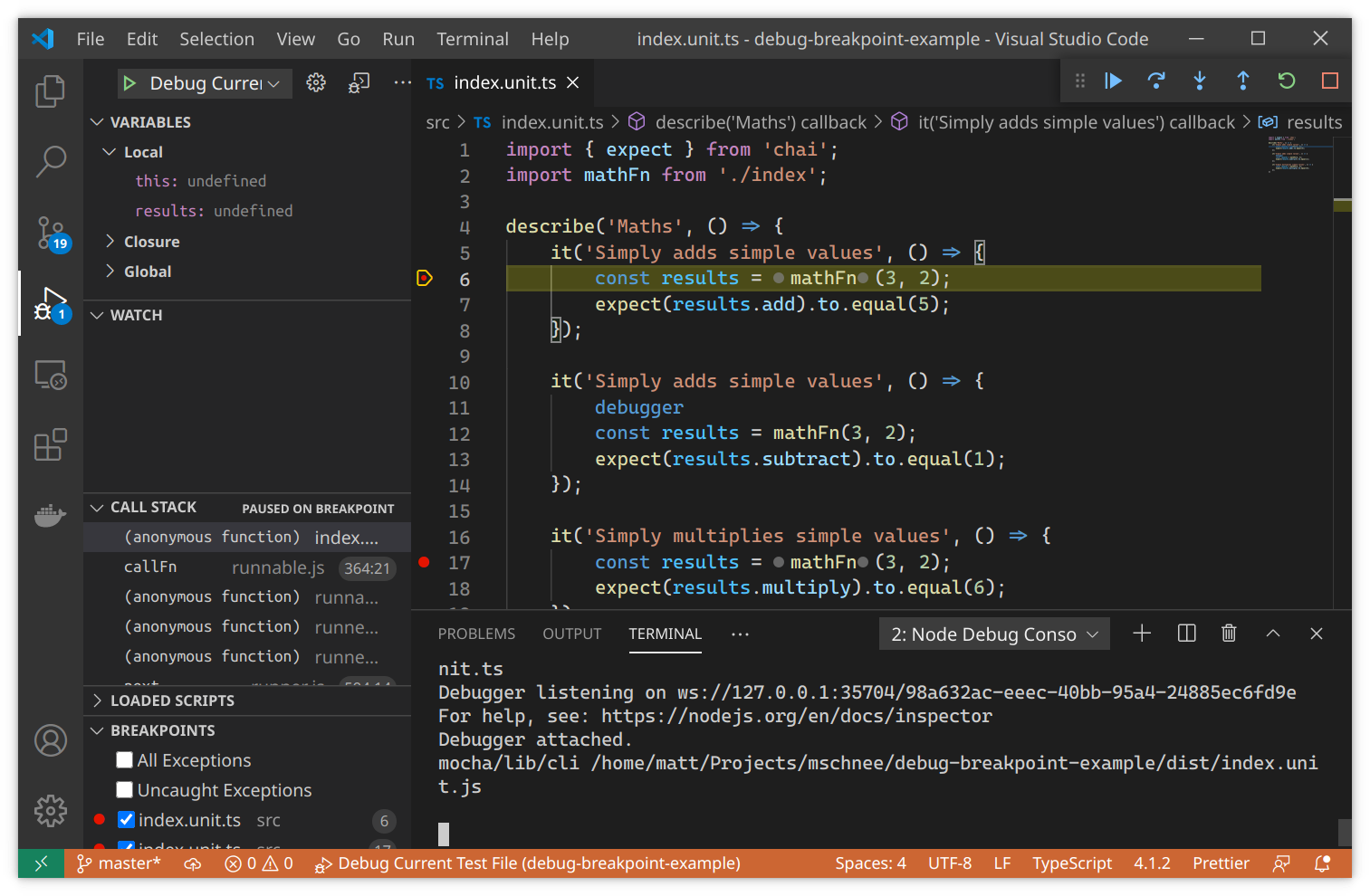Click describe('Maths') callback breadcrumb
1370x896 pixels.
(x=761, y=122)
